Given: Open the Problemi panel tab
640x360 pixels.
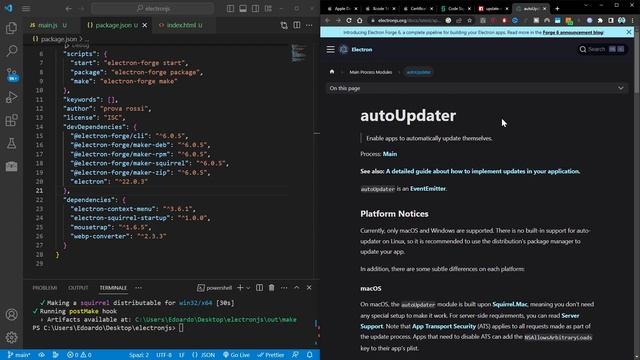Looking at the screenshot, I should coord(45,288).
